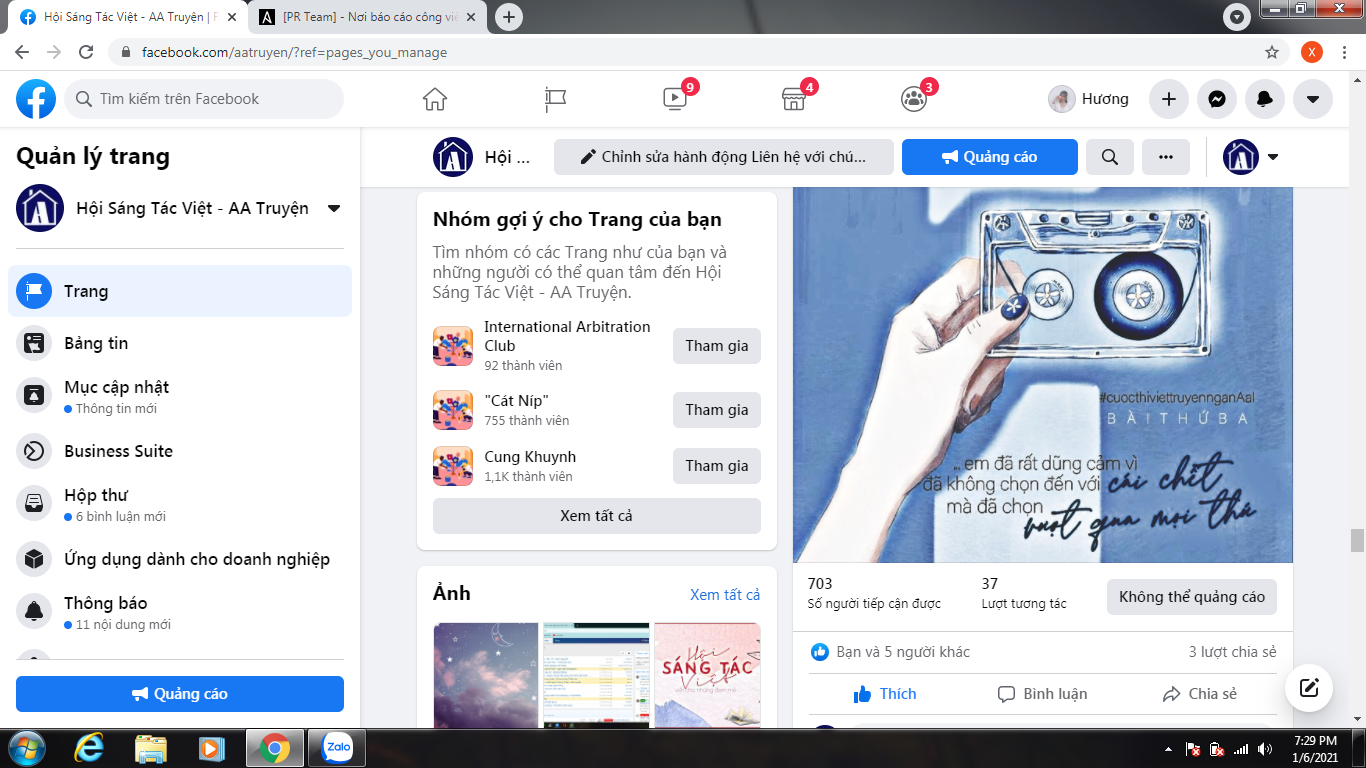Click International Arbitration Club group name
Viewport: 1366px width, 768px height.
[567, 336]
